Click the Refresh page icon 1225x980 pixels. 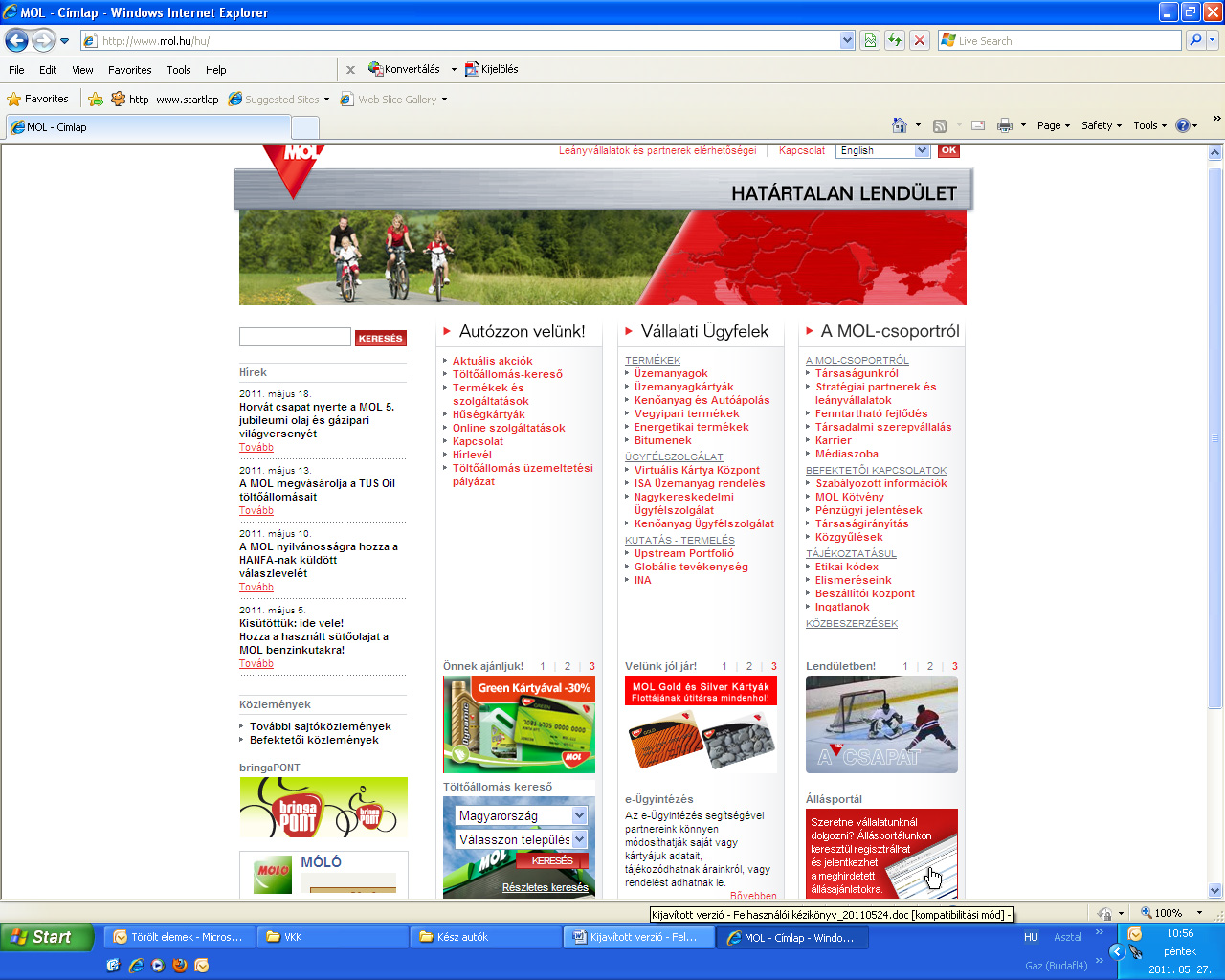point(895,40)
